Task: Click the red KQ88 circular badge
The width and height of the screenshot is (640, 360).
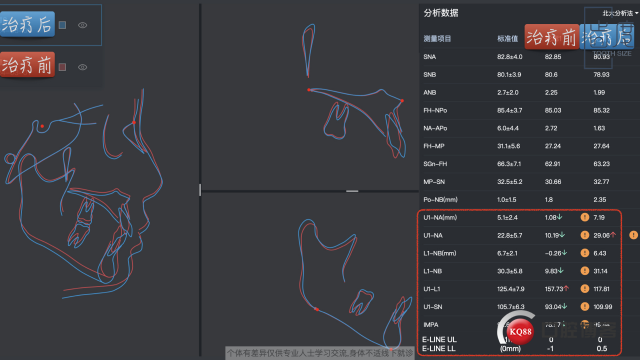Action: [x=520, y=331]
